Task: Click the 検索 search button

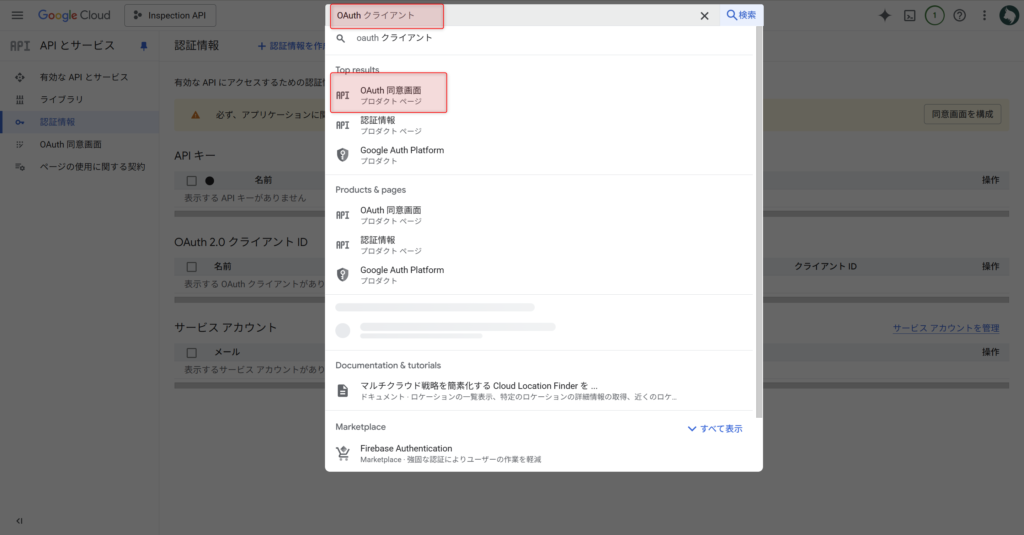Action: [741, 16]
